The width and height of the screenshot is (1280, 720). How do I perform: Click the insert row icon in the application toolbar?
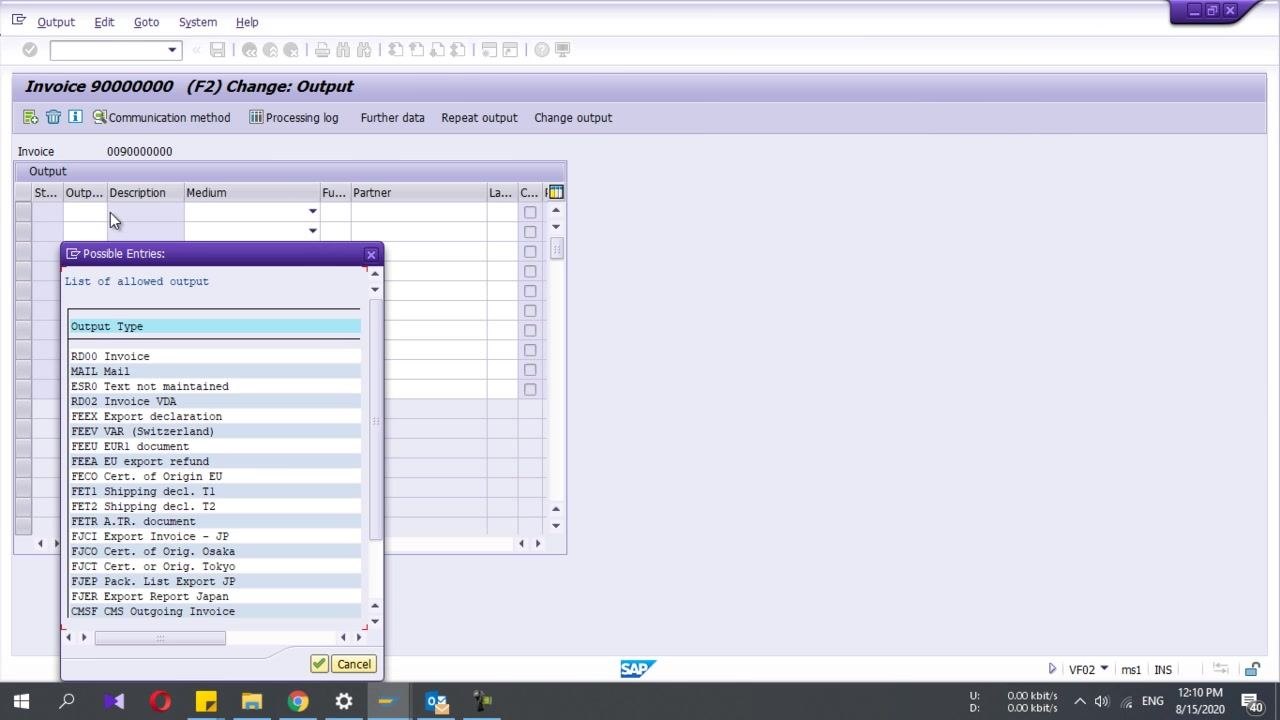pyautogui.click(x=31, y=117)
